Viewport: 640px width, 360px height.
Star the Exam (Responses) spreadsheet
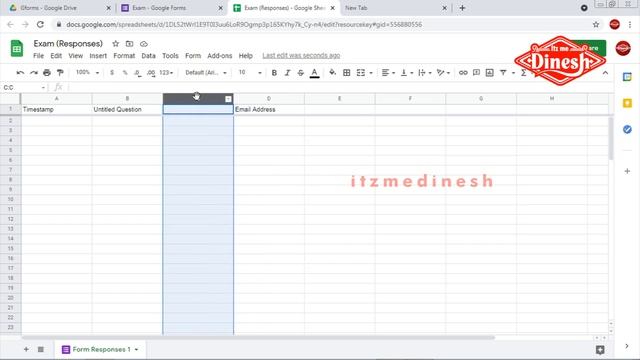(x=116, y=44)
